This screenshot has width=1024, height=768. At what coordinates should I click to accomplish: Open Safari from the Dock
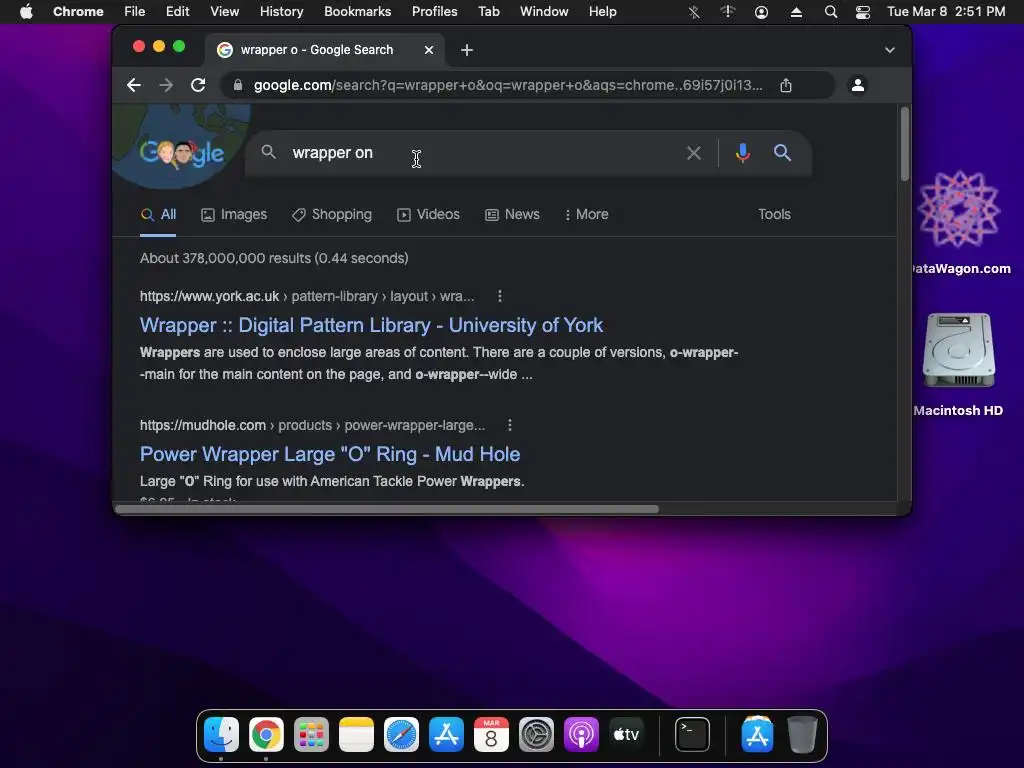[401, 735]
